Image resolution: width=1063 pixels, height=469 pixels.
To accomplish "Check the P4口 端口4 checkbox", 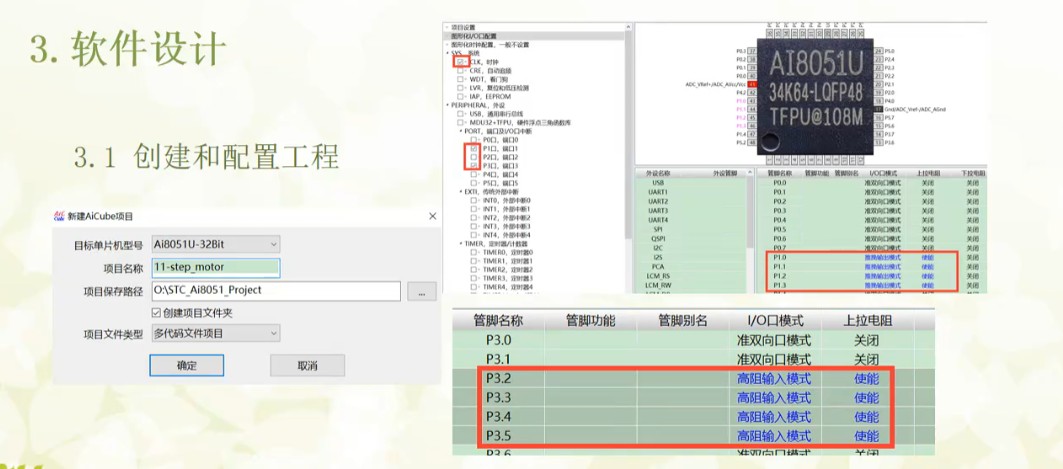I will click(474, 175).
